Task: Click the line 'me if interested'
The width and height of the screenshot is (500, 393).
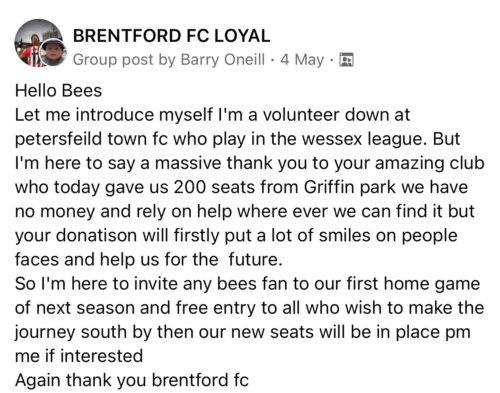Action: [79, 356]
